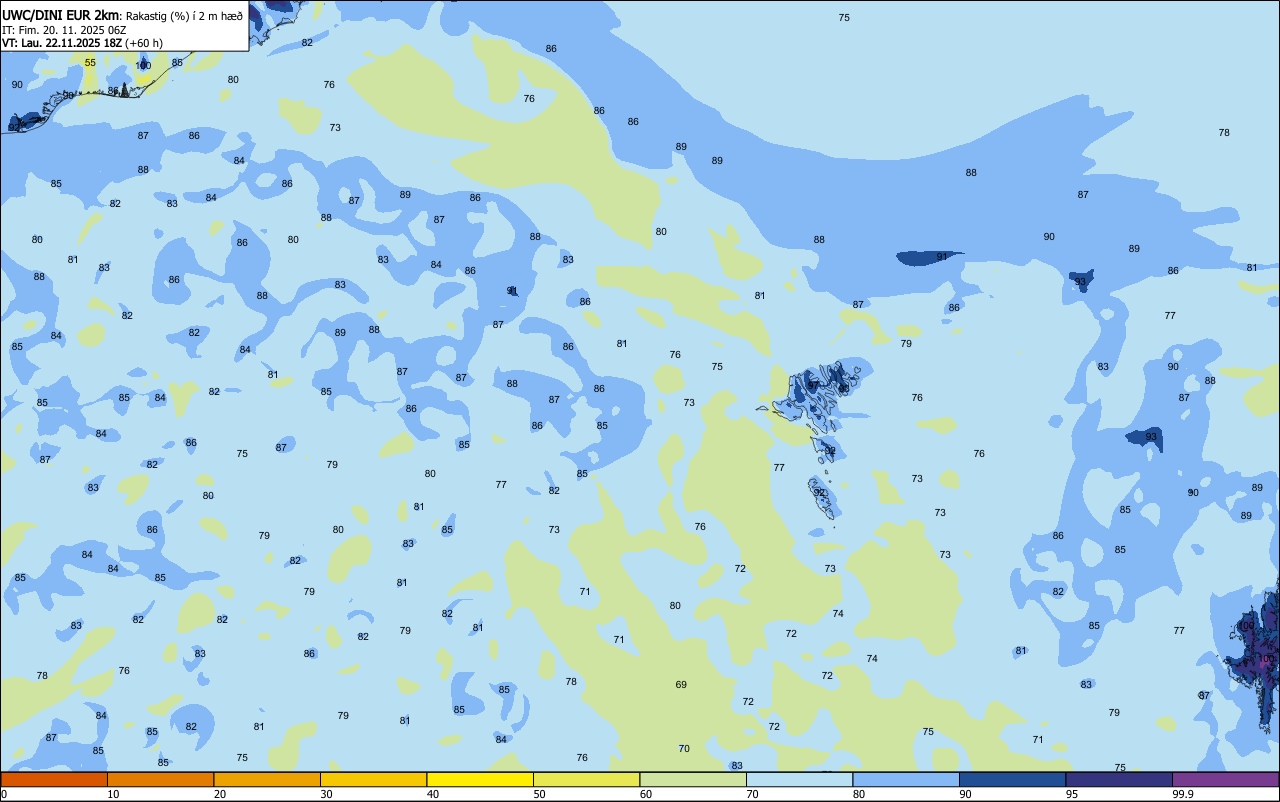This screenshot has width=1280, height=802.
Task: Click the legend tick label "50"
Action: click(539, 794)
